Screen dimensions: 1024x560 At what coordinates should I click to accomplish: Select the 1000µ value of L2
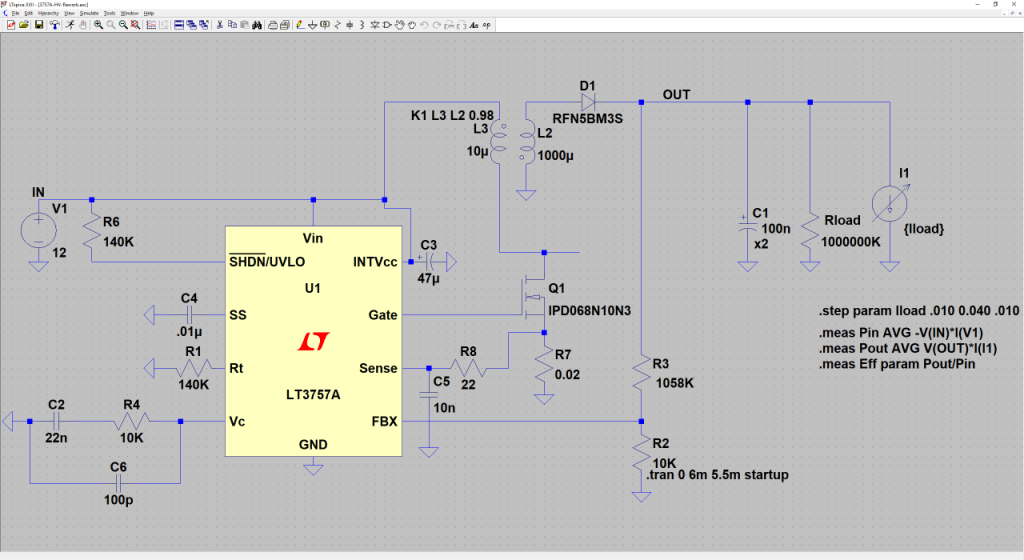(555, 155)
